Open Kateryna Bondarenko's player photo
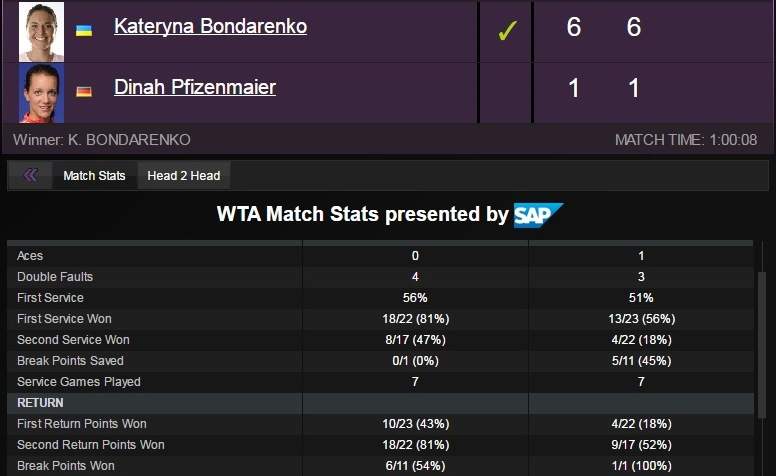Viewport: 776px width, 476px height. tap(41, 31)
